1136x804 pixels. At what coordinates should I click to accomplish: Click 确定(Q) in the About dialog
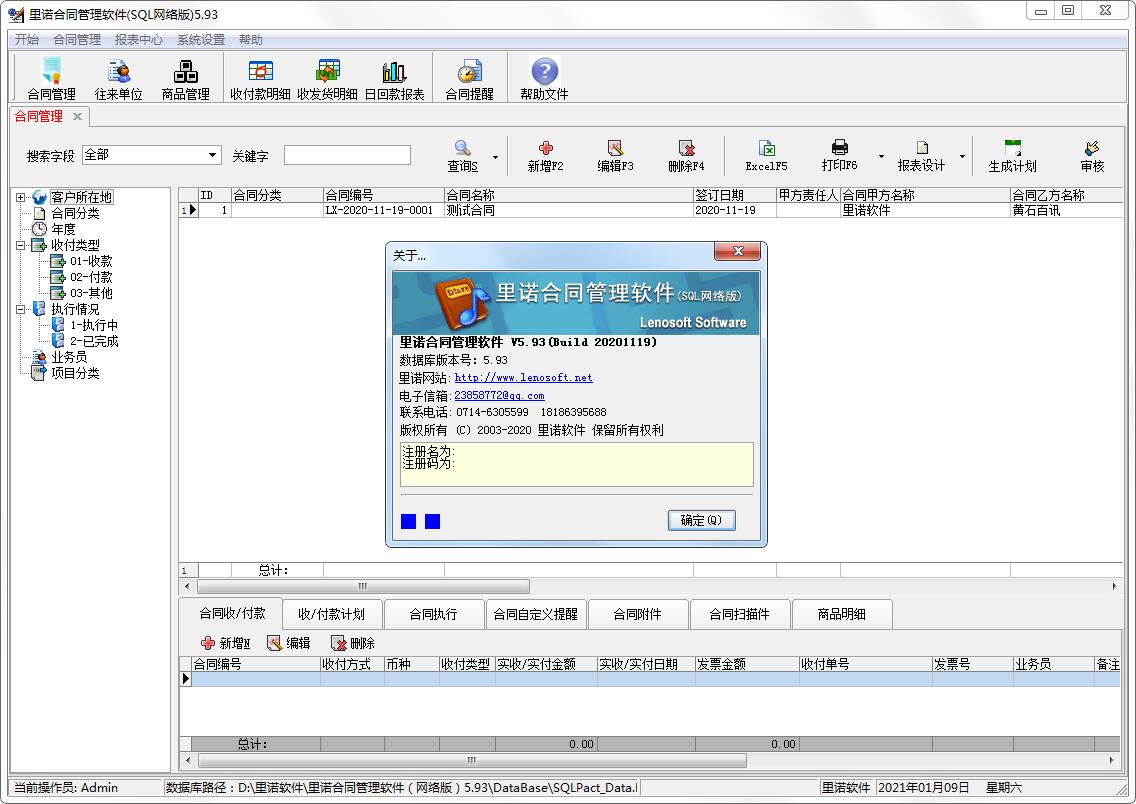(701, 520)
